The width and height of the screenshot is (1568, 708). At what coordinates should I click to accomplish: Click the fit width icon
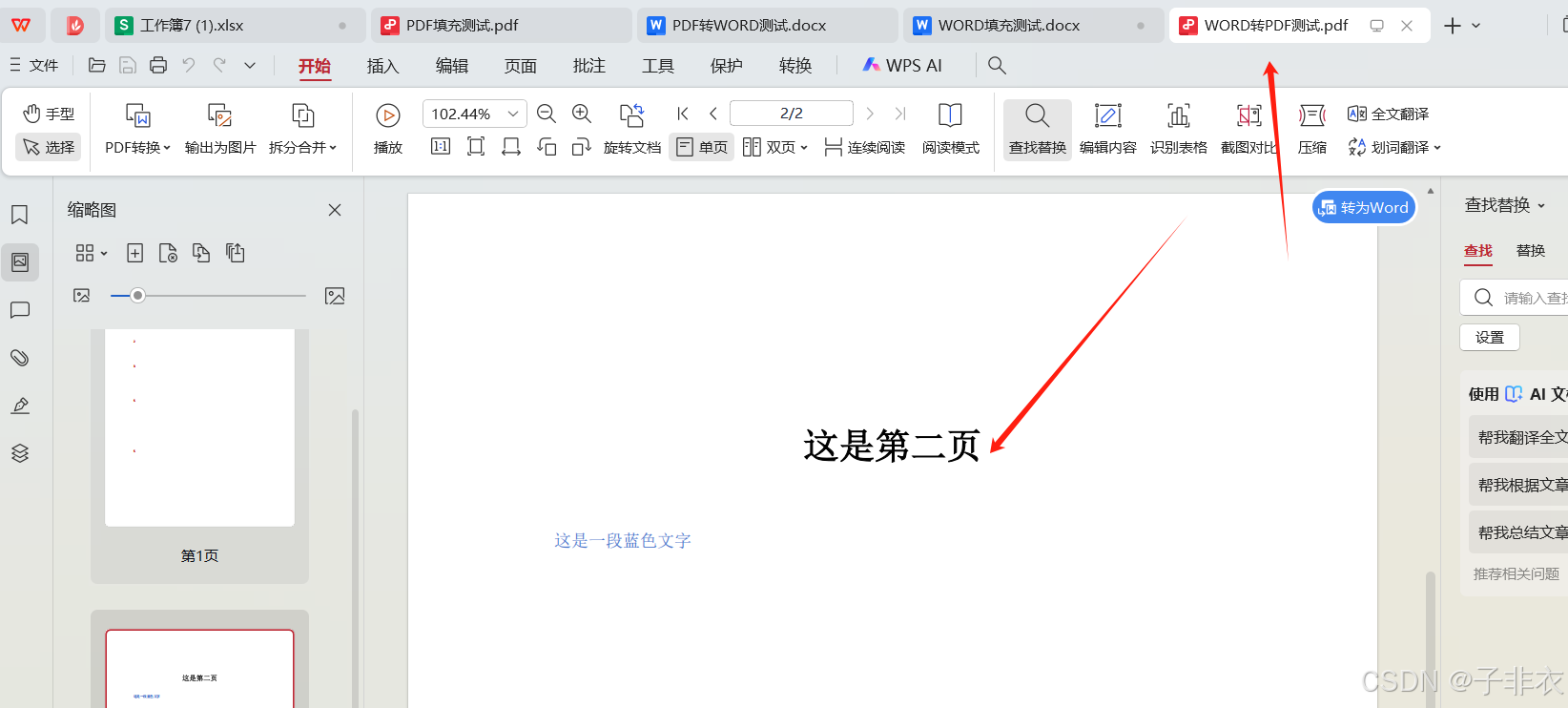pyautogui.click(x=511, y=147)
